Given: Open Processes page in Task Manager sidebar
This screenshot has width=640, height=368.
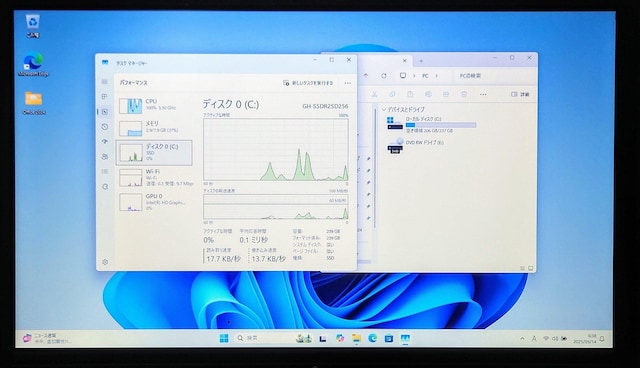Looking at the screenshot, I should coord(104,97).
